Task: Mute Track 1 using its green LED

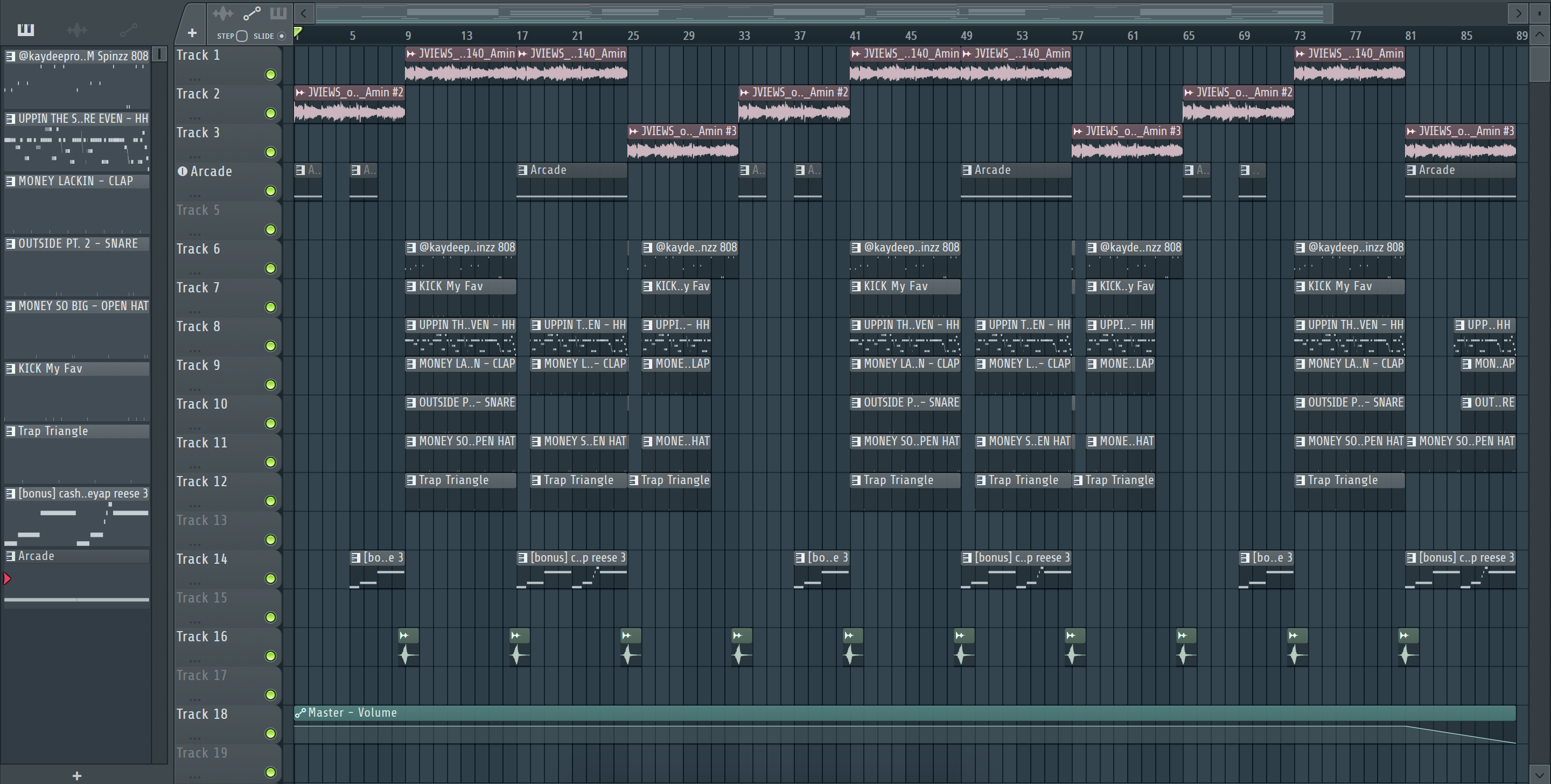Action: 271,75
